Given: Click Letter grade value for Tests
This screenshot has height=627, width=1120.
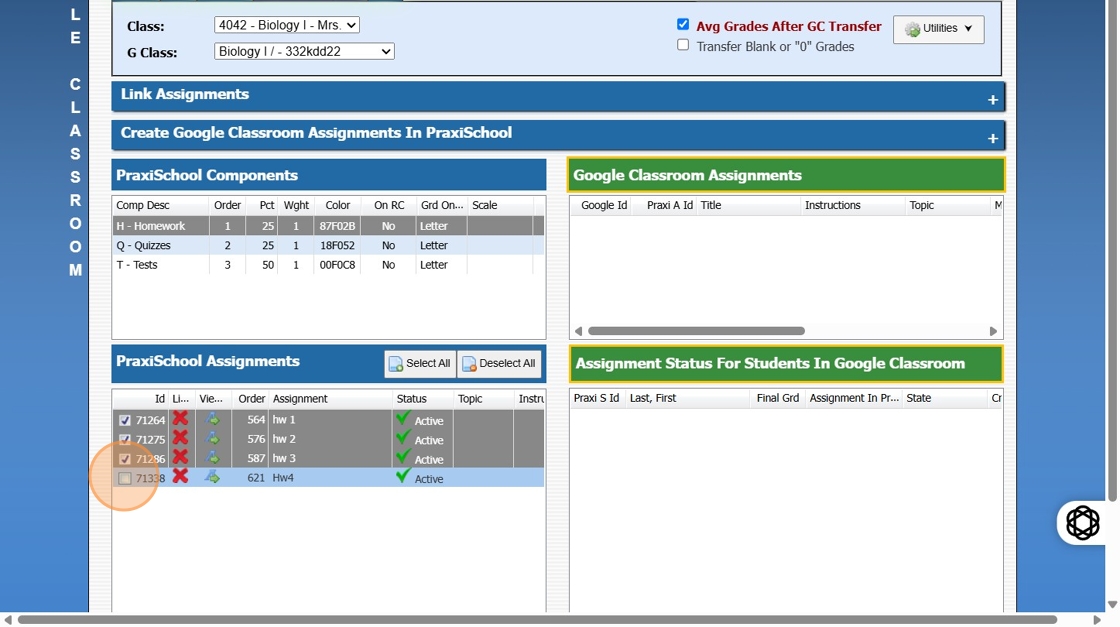Looking at the screenshot, I should [434, 264].
